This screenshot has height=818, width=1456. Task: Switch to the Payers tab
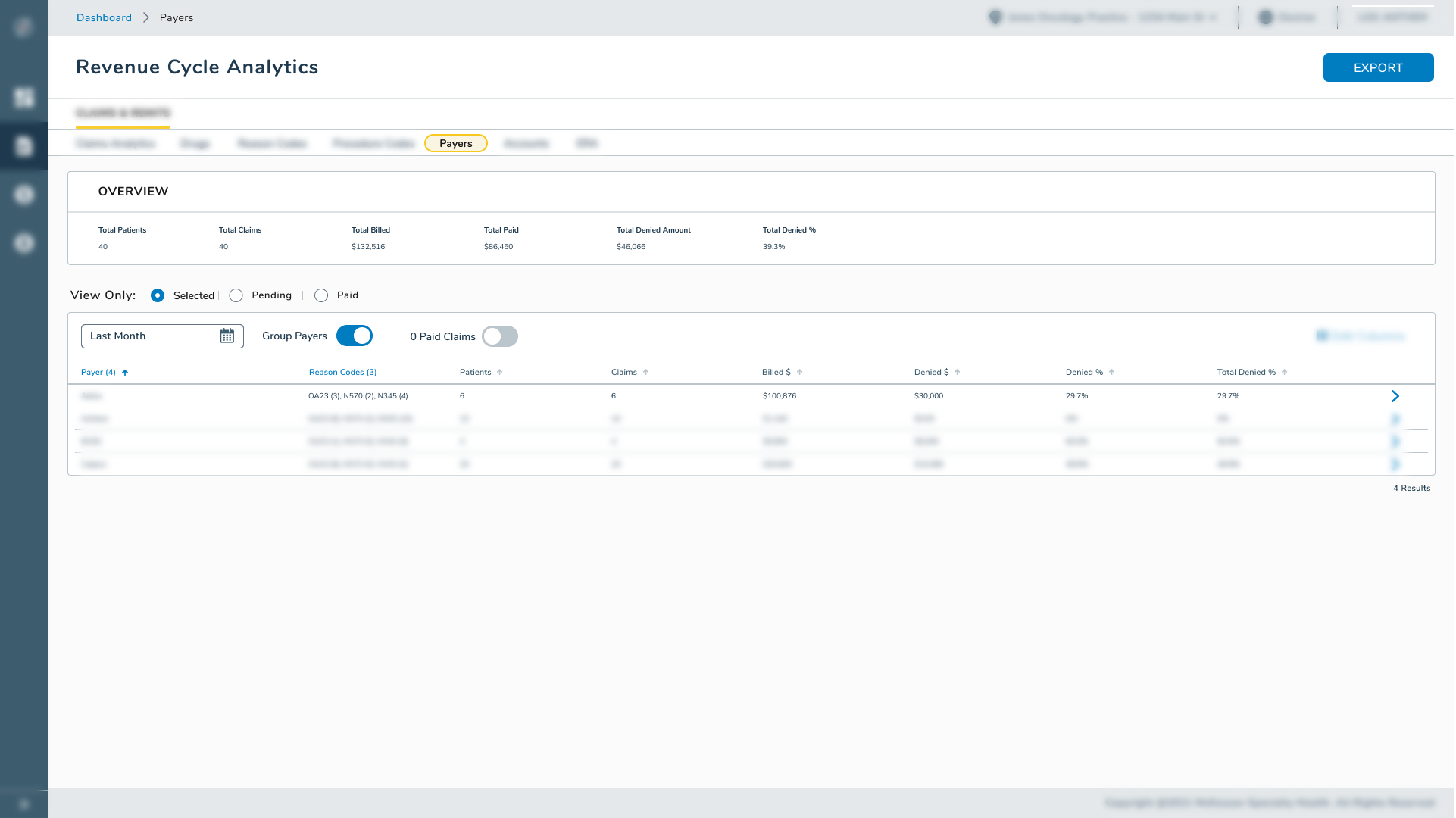click(x=456, y=143)
